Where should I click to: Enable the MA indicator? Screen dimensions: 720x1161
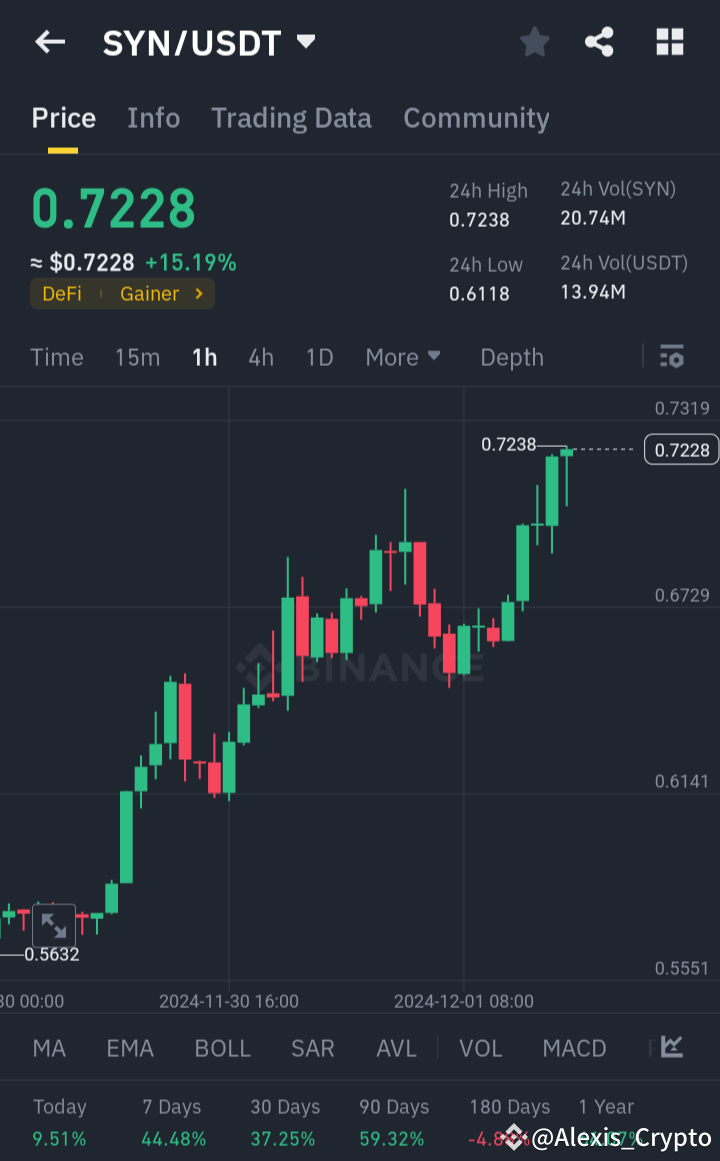[x=49, y=1048]
